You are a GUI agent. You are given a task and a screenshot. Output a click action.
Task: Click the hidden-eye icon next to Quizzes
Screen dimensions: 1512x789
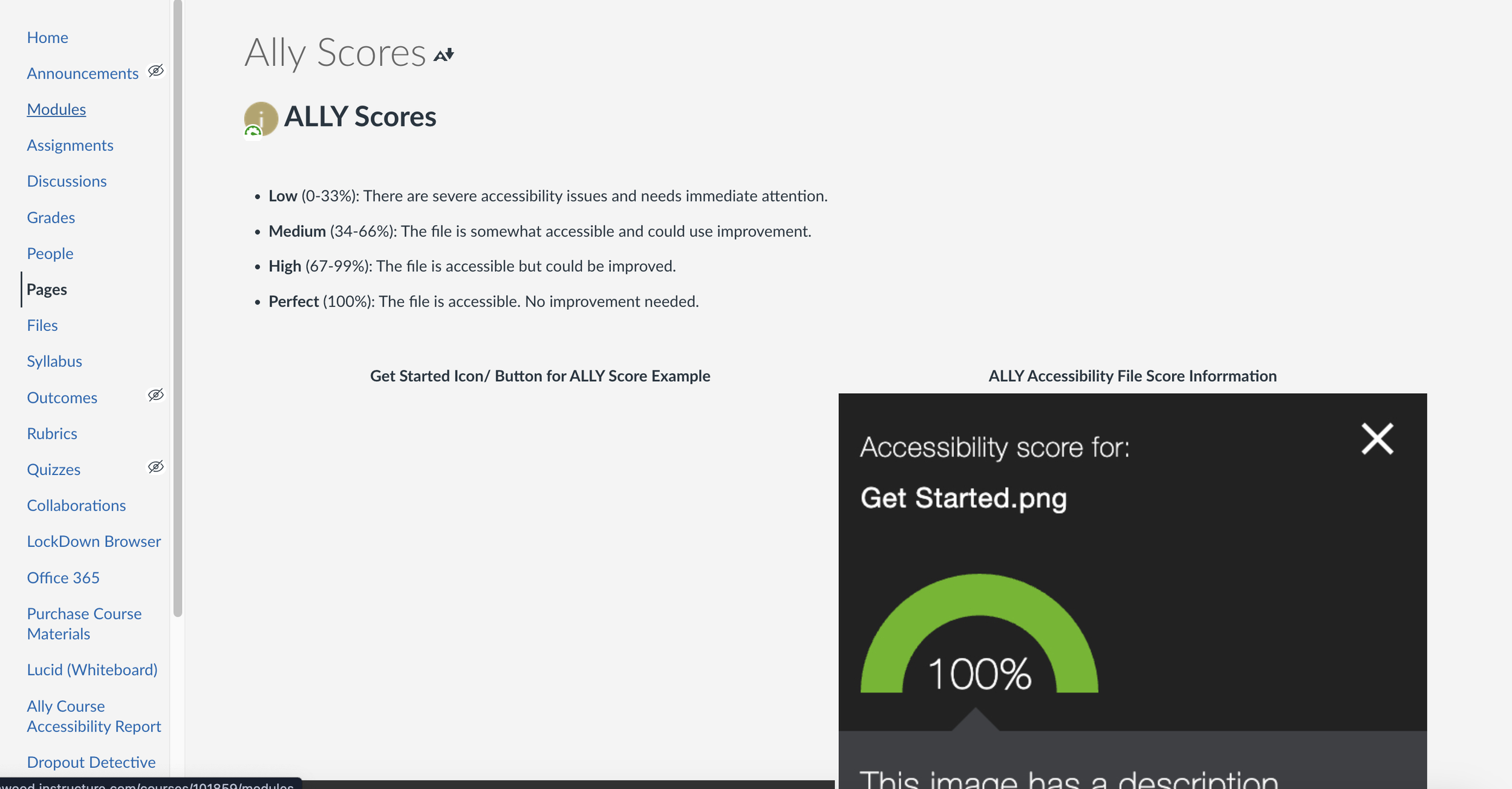coord(156,467)
